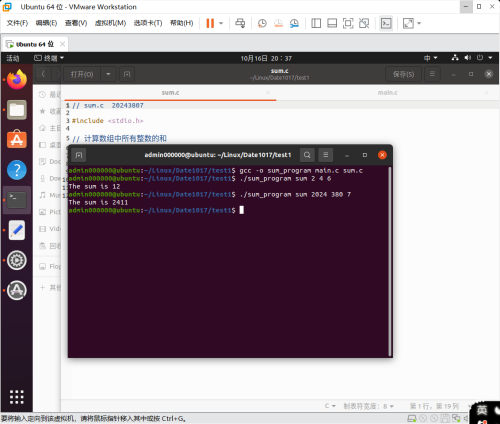Viewport: 500px width, 424px height.
Task: Close the sum.c editor tab
Action: pos(268,92)
